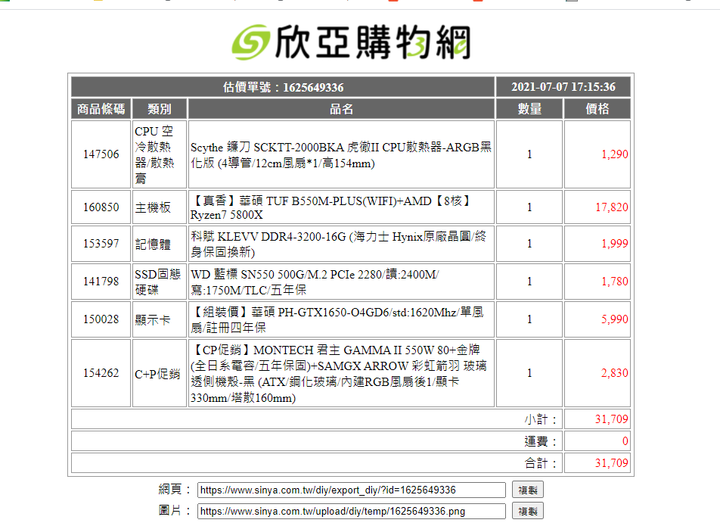
Task: Click the 品名 column header
Action: [x=341, y=109]
